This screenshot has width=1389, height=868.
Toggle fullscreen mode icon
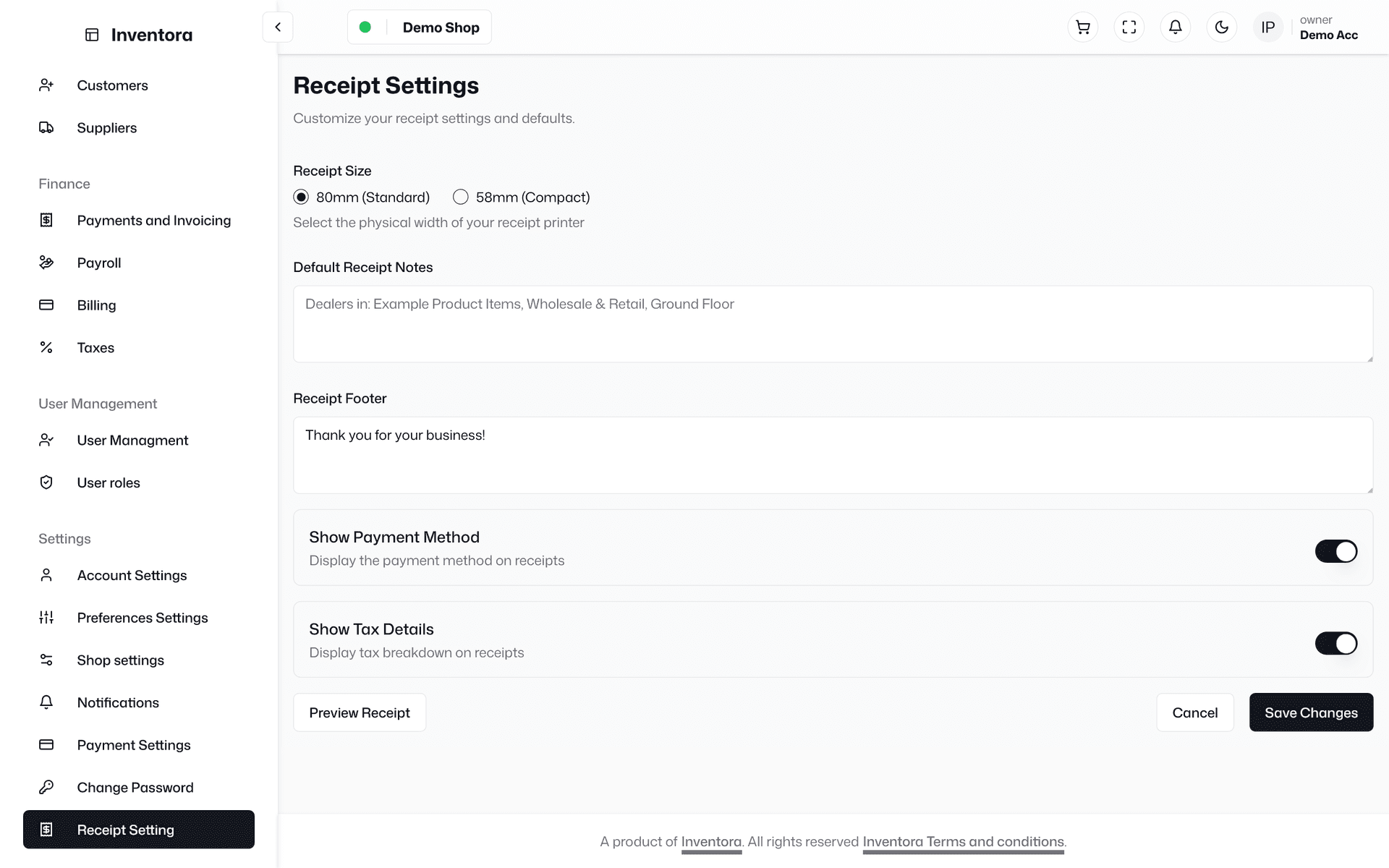pos(1129,27)
